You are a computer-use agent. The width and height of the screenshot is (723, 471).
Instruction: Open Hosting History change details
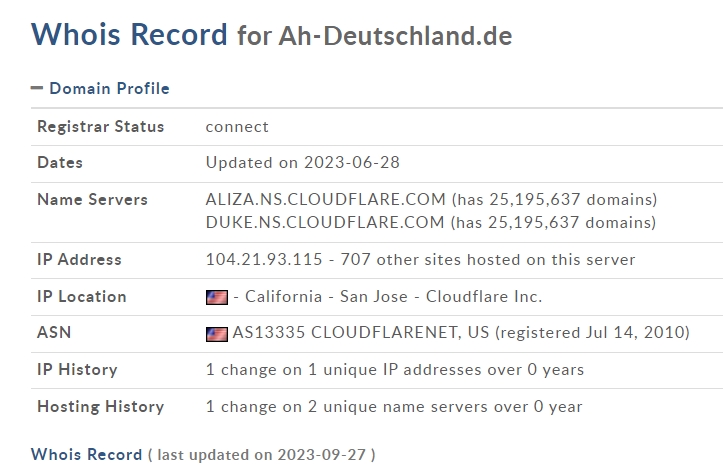[394, 406]
